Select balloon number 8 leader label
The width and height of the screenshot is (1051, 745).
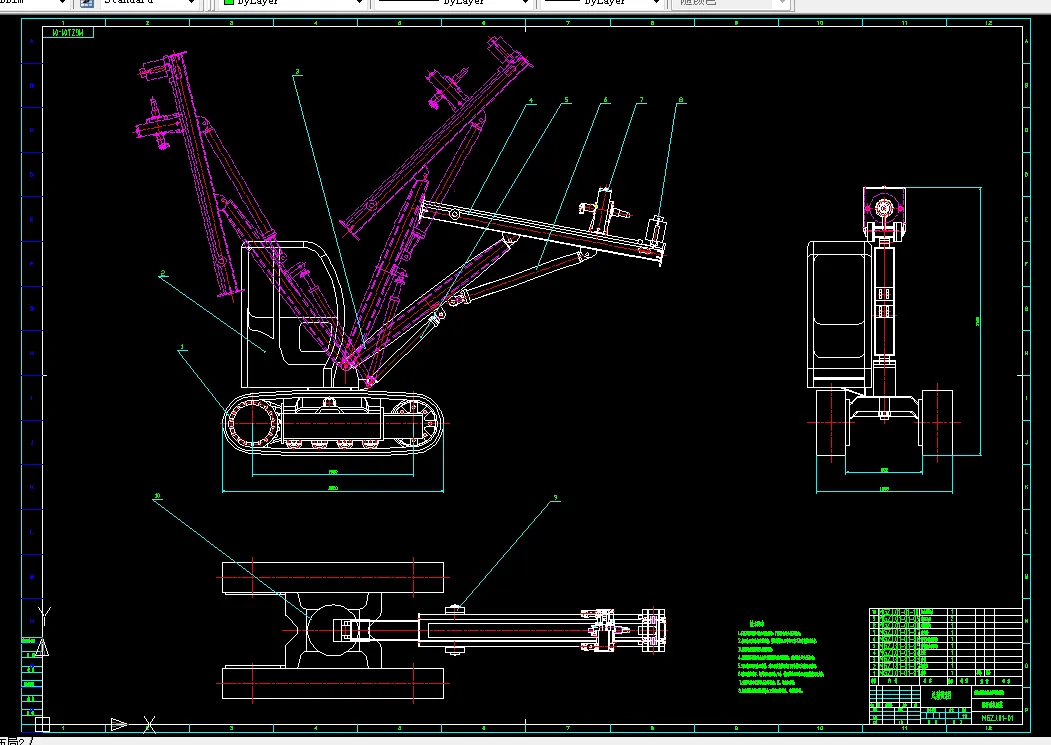(x=681, y=100)
